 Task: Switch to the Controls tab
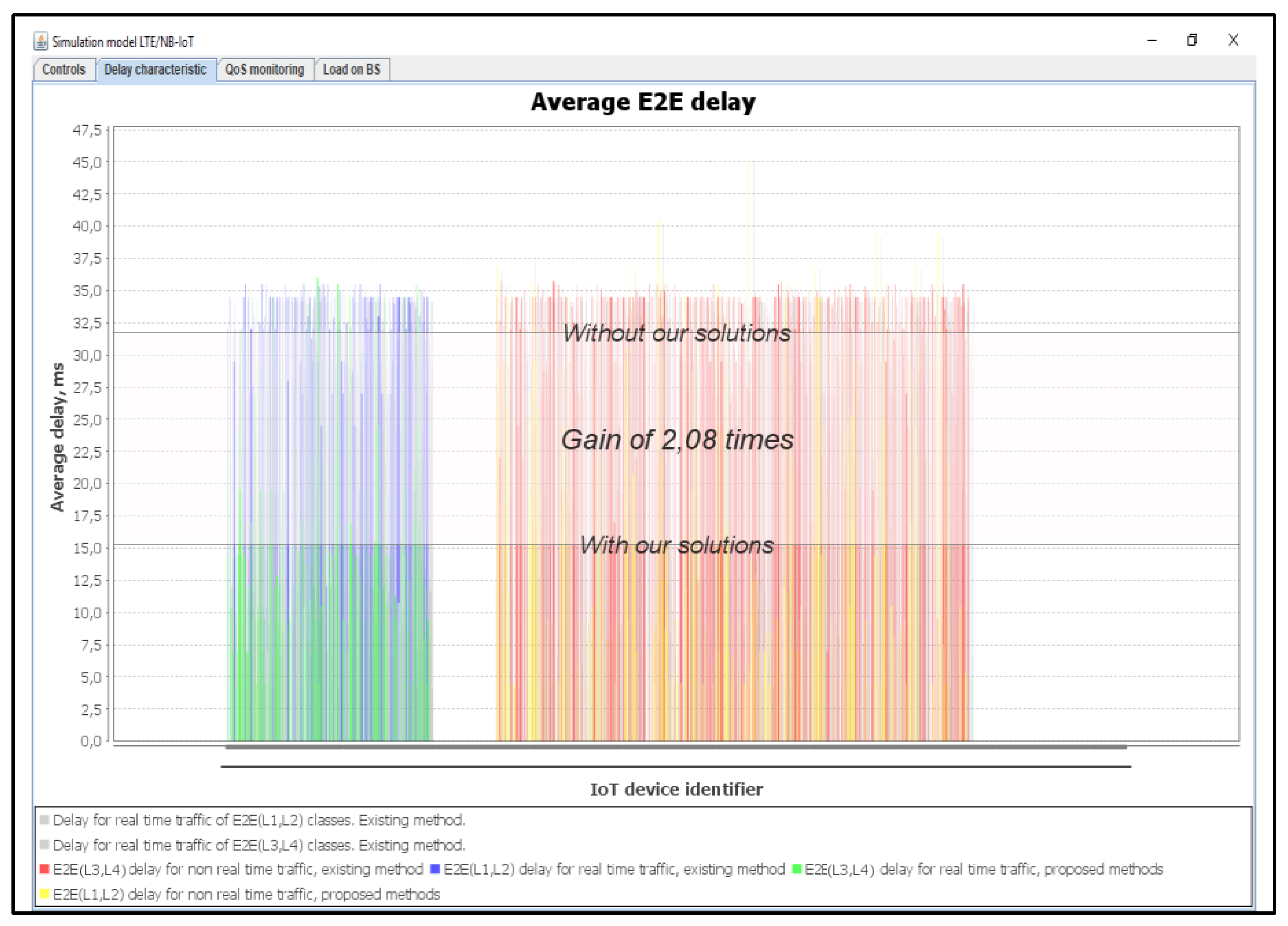pyautogui.click(x=64, y=69)
